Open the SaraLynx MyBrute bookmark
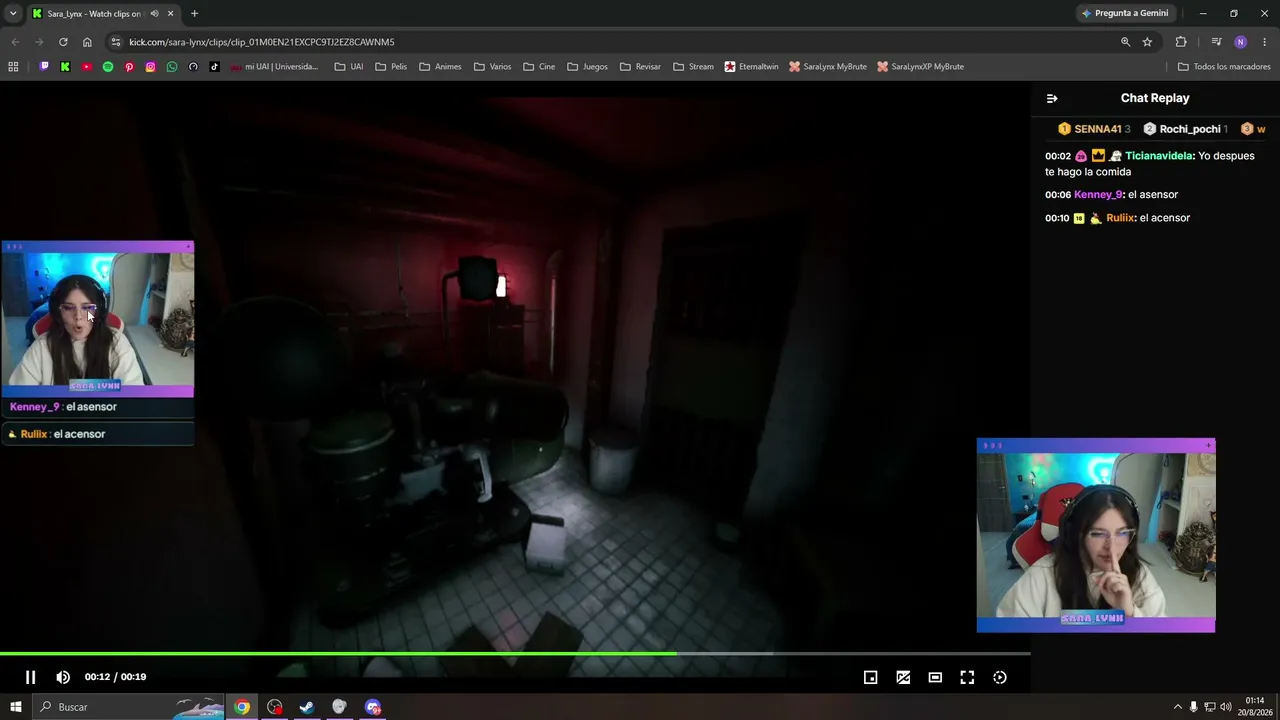 coord(827,67)
